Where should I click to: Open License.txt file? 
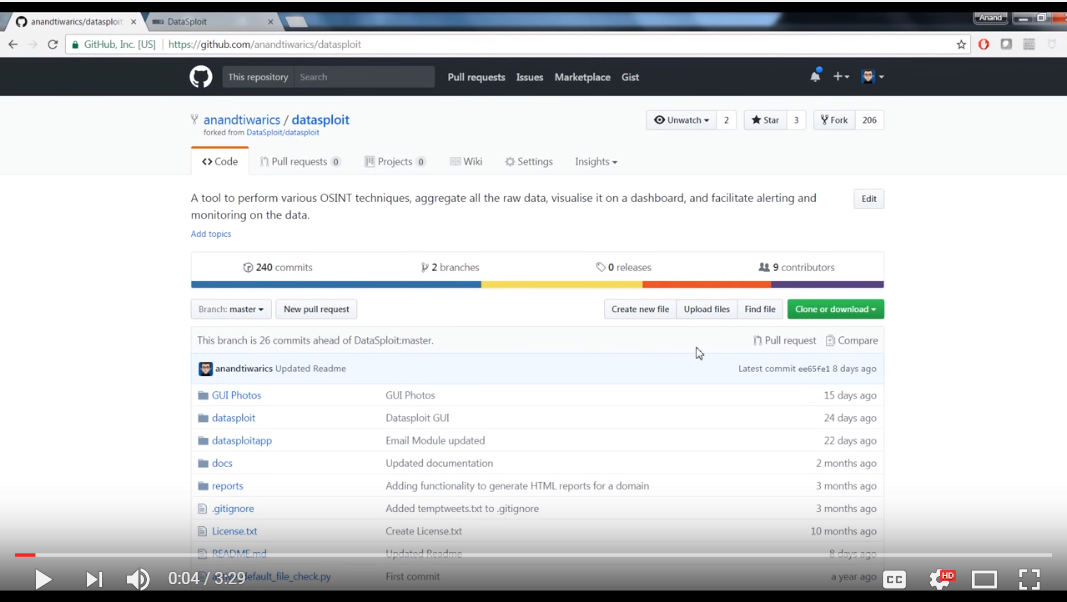[235, 531]
